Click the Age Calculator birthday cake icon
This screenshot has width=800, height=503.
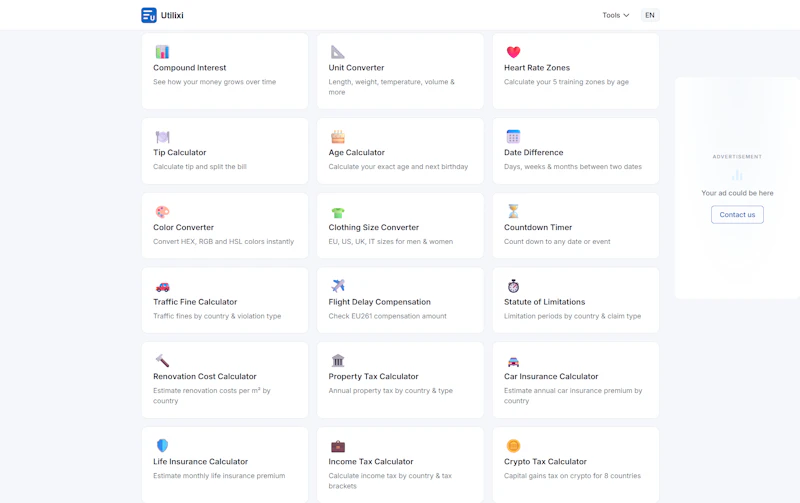pyautogui.click(x=338, y=137)
